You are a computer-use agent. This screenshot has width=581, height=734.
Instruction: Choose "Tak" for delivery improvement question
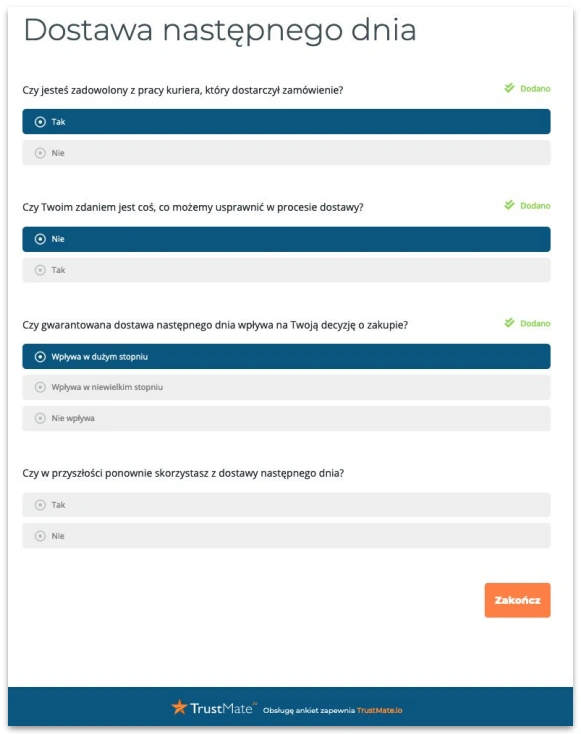tap(286, 270)
